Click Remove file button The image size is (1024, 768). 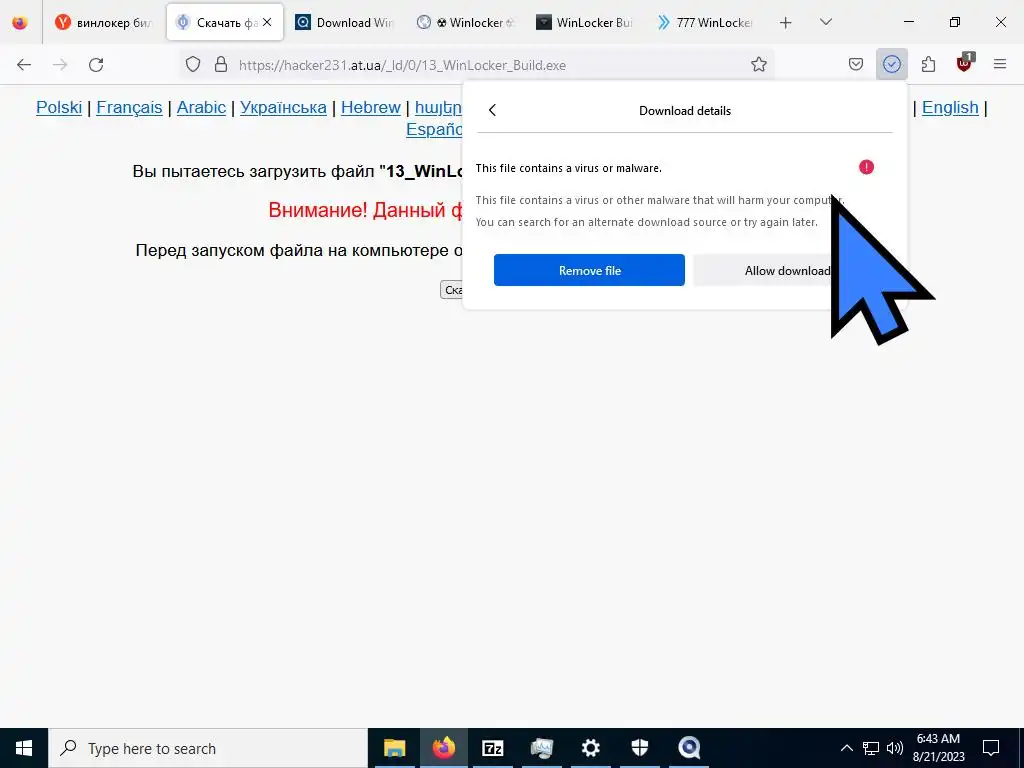click(x=589, y=270)
